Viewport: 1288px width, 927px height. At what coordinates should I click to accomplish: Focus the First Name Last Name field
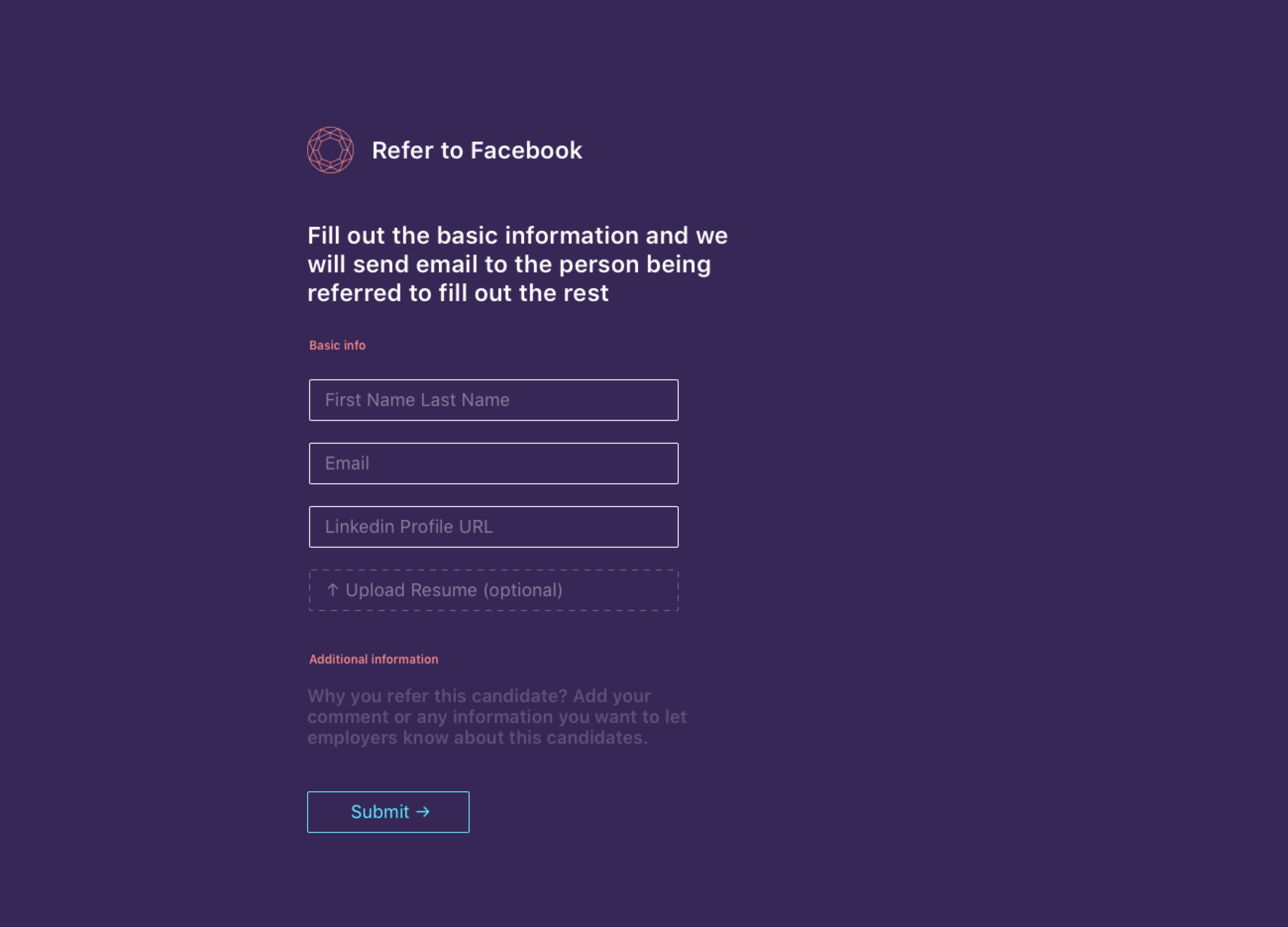[493, 400]
